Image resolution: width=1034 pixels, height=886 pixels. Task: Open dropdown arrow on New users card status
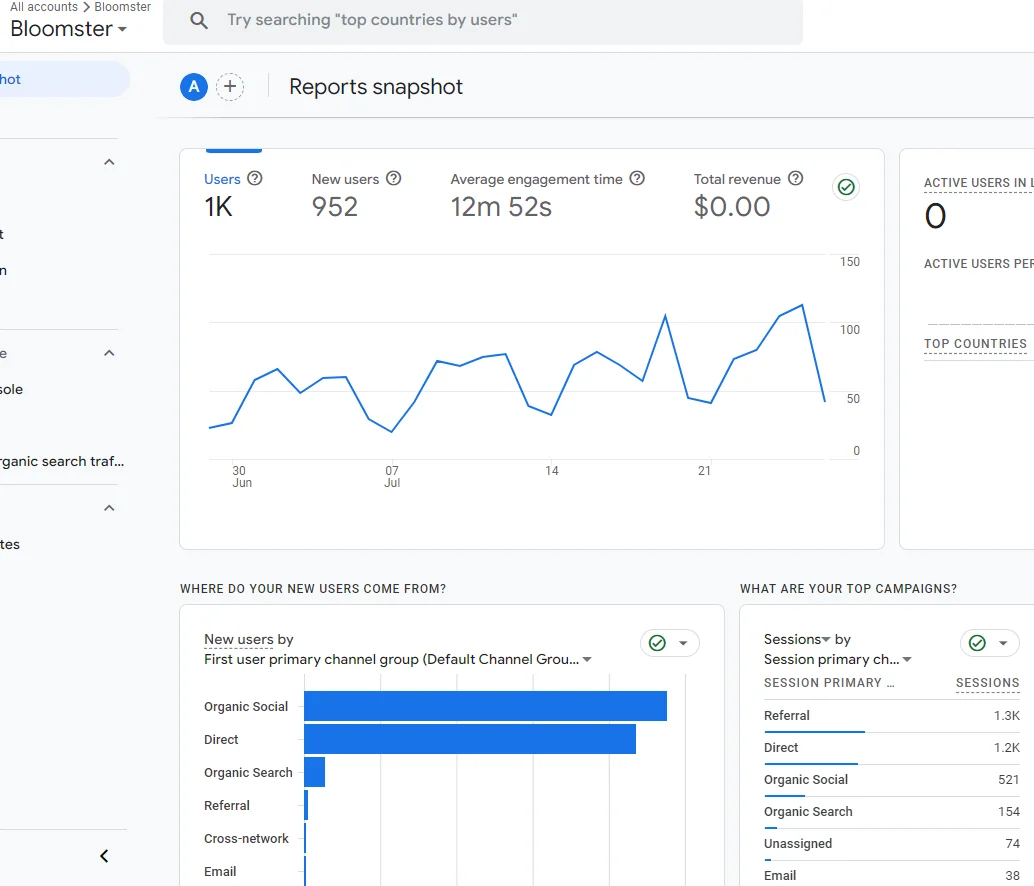(683, 643)
